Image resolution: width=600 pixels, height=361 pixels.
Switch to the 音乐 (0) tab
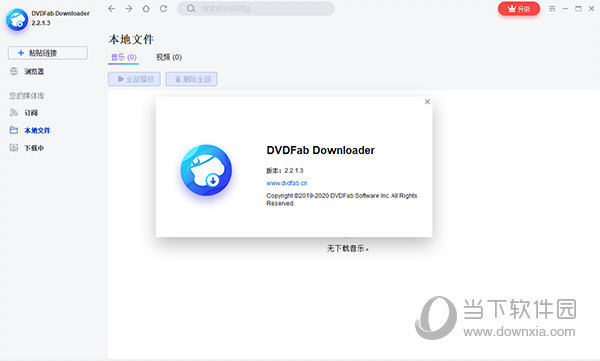(x=124, y=57)
